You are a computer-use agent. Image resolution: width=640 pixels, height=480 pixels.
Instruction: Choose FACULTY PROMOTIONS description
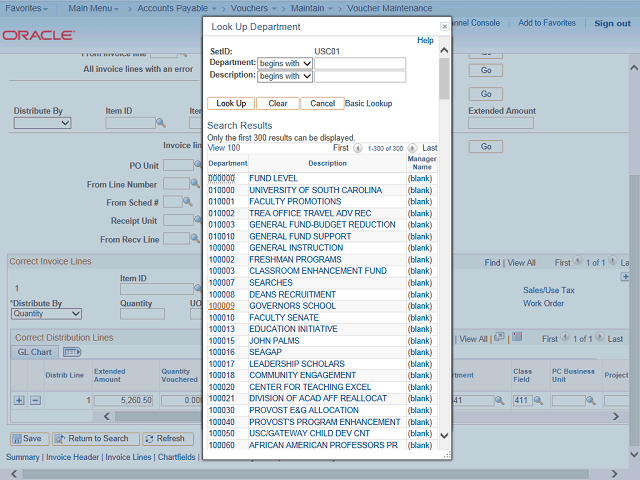click(295, 202)
